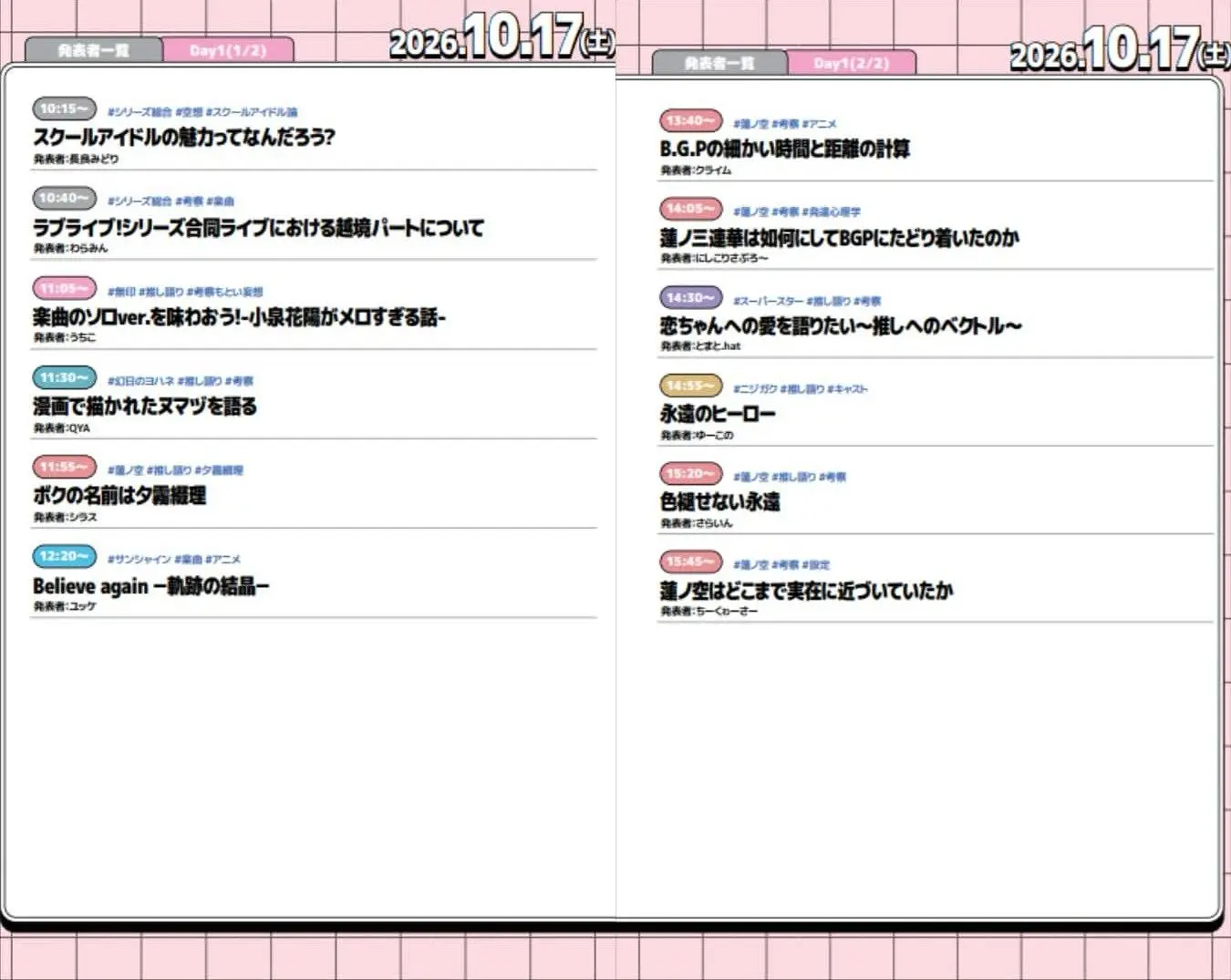Open the Day1(1/2) tab

point(228,50)
